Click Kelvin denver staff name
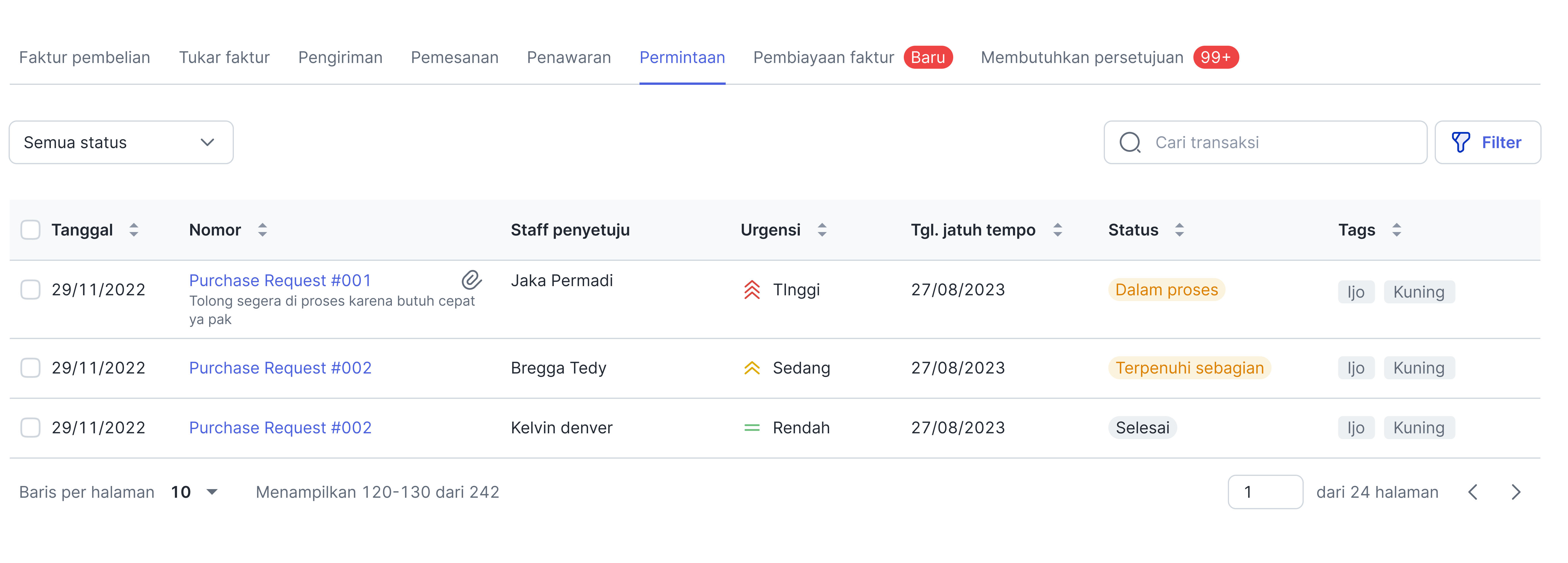Screen dimensions: 1568x563 click(x=561, y=428)
